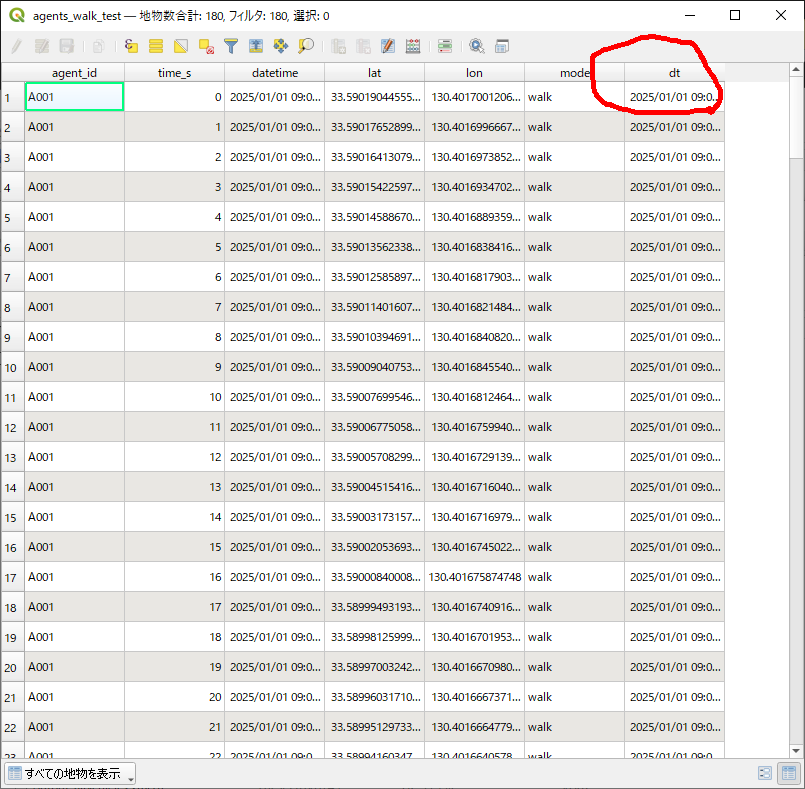Click the select features by expression icon
Viewport: 805px width, 789px height.
coord(131,46)
